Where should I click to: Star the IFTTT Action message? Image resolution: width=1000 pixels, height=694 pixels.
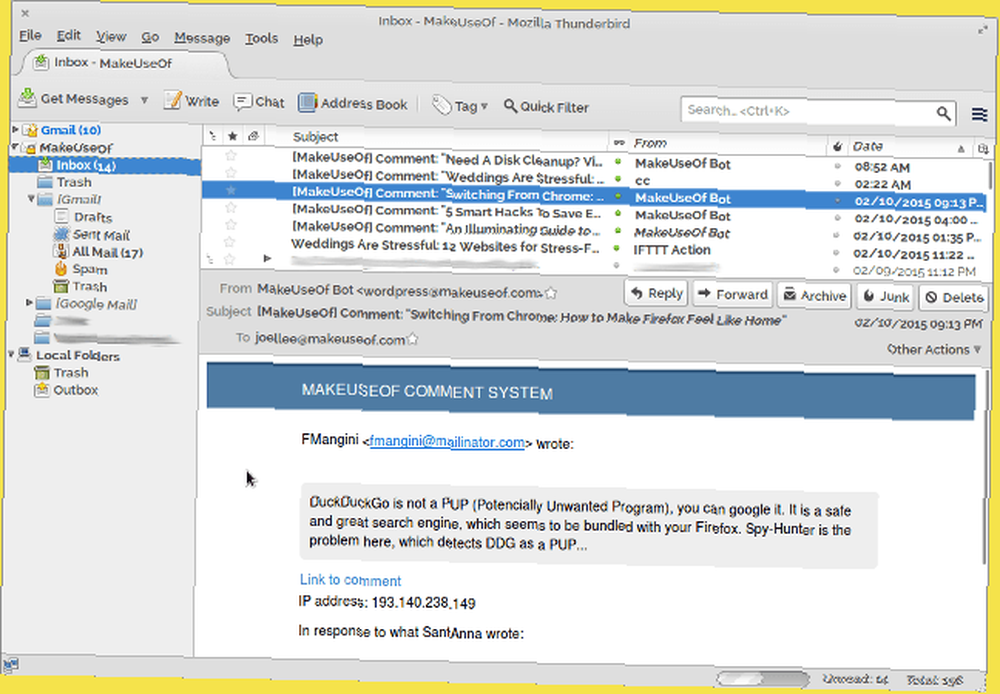point(230,241)
